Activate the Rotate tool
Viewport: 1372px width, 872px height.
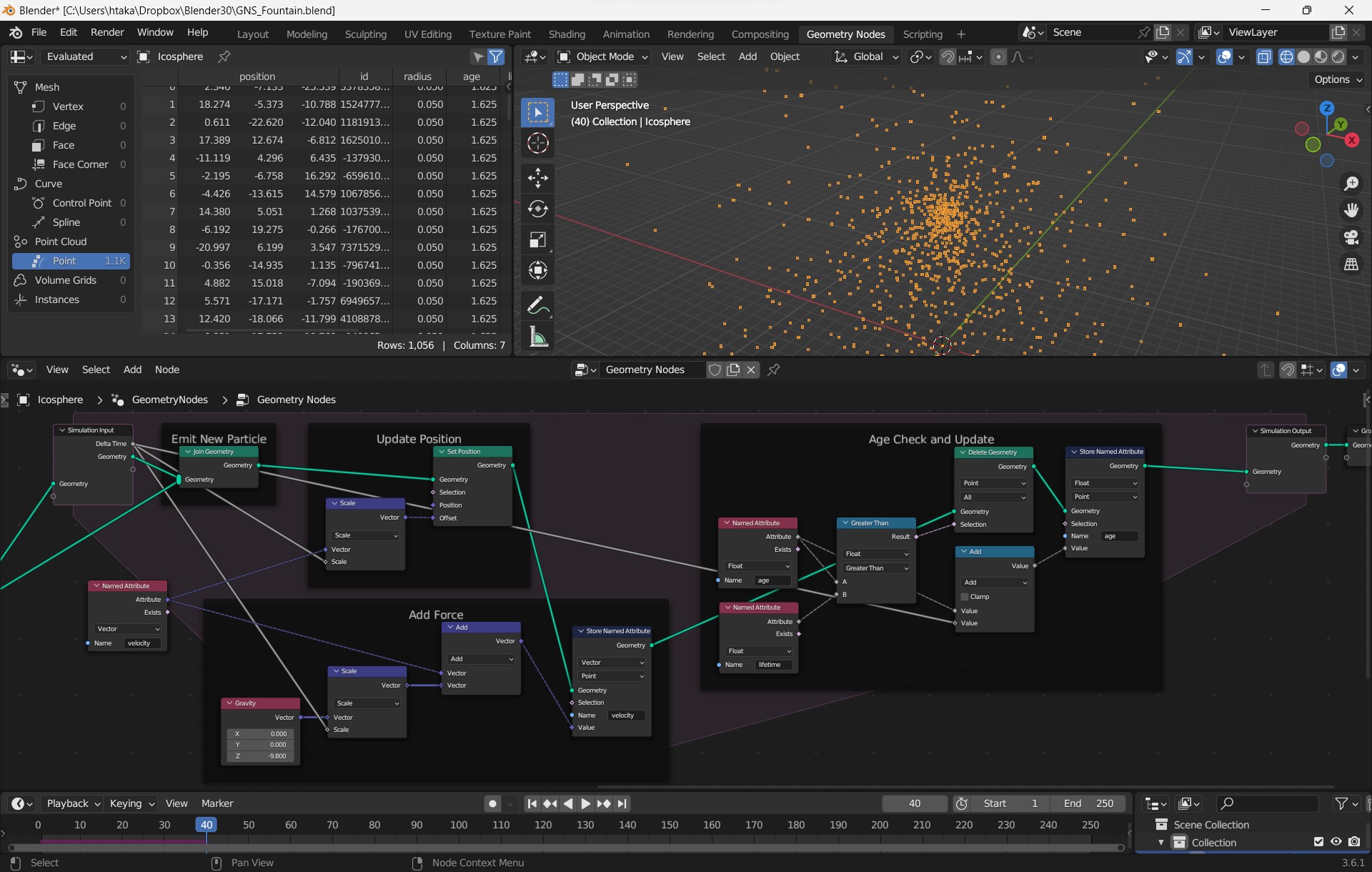538,209
